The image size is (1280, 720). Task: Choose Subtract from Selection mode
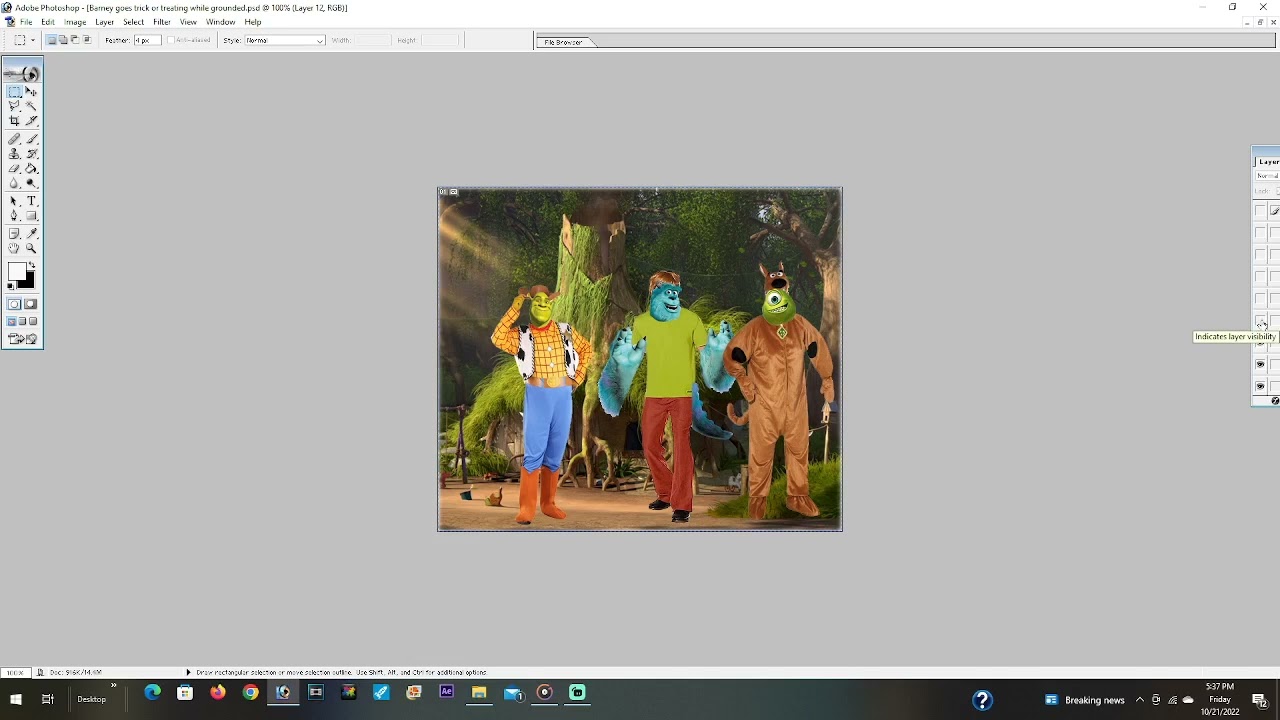point(75,40)
